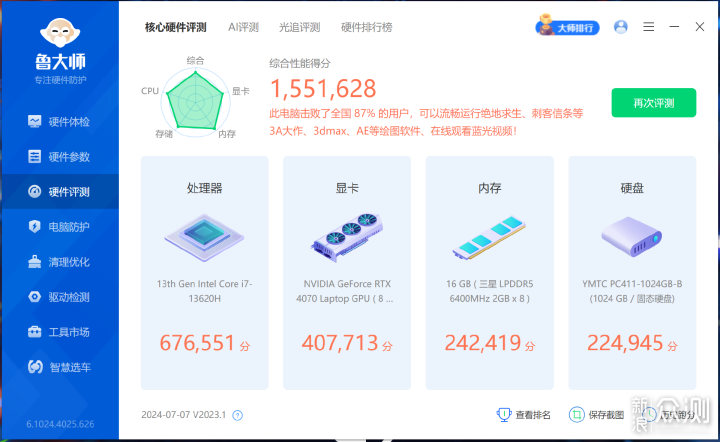Click the green 再次评测 button
Viewport: 720px width, 442px height.
tap(653, 103)
